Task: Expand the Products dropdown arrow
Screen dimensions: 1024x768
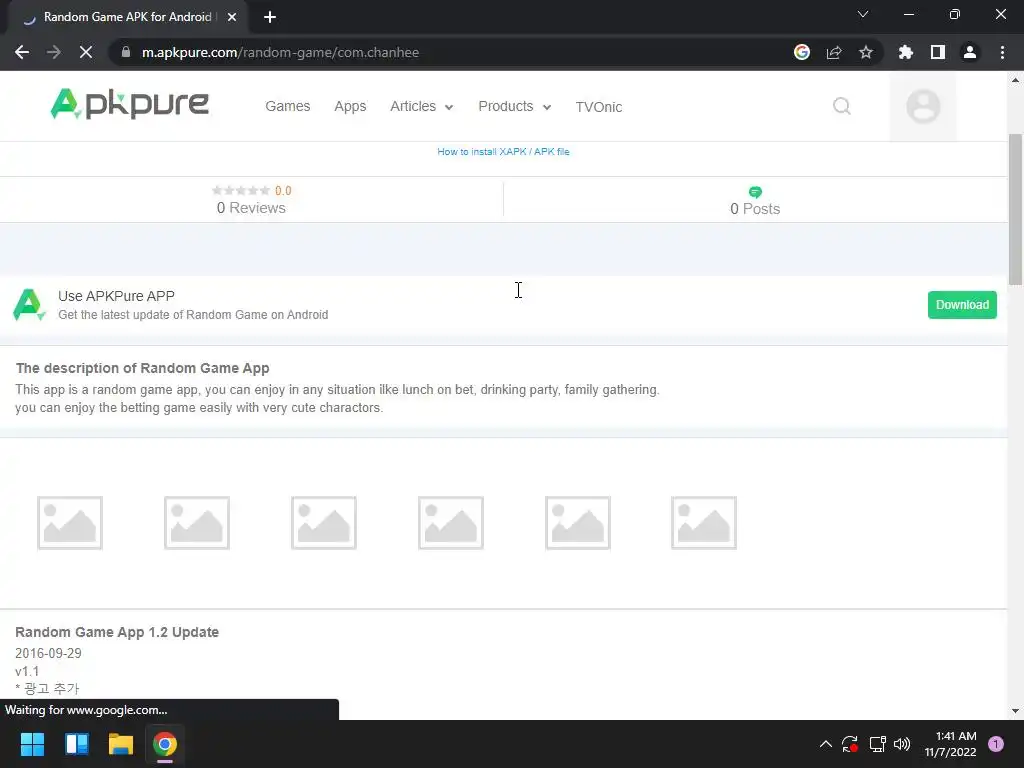Action: pyautogui.click(x=547, y=108)
